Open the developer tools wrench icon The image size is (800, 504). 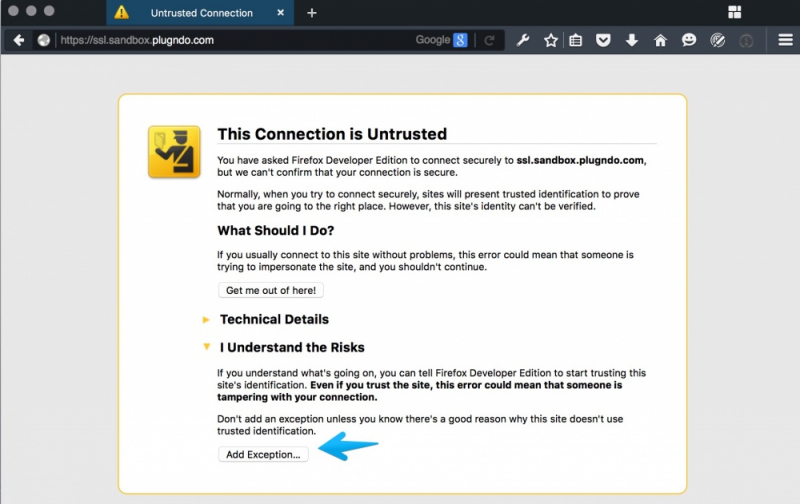(523, 41)
